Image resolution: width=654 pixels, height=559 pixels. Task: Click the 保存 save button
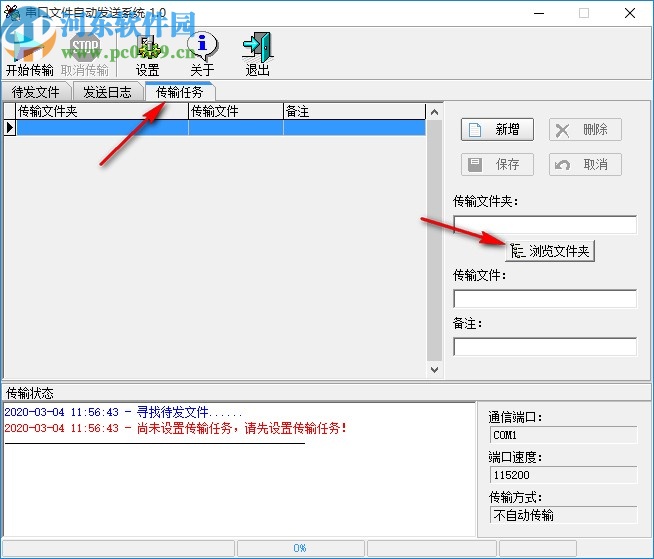[497, 164]
